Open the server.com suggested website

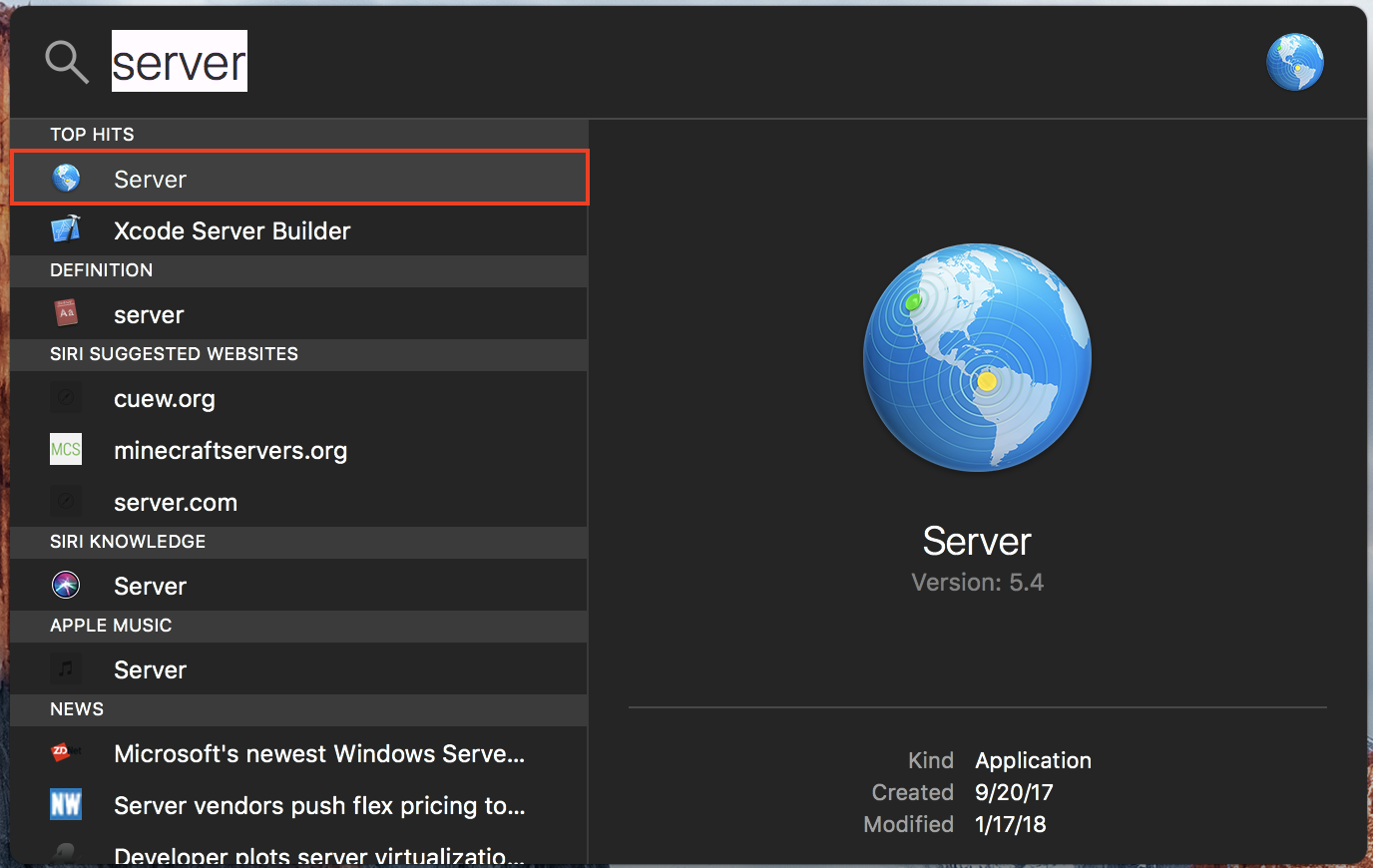click(x=176, y=503)
